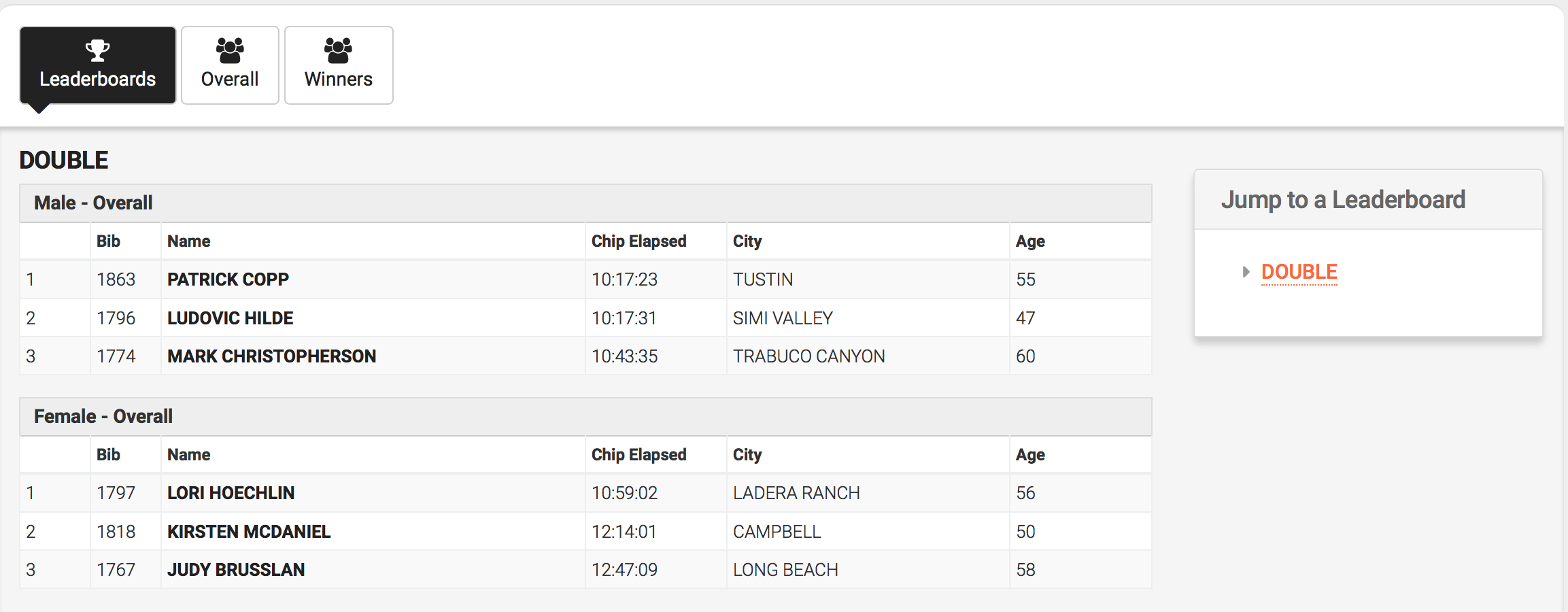Image resolution: width=1568 pixels, height=612 pixels.
Task: View LUDOVIC HILDE's result details
Action: click(x=230, y=318)
